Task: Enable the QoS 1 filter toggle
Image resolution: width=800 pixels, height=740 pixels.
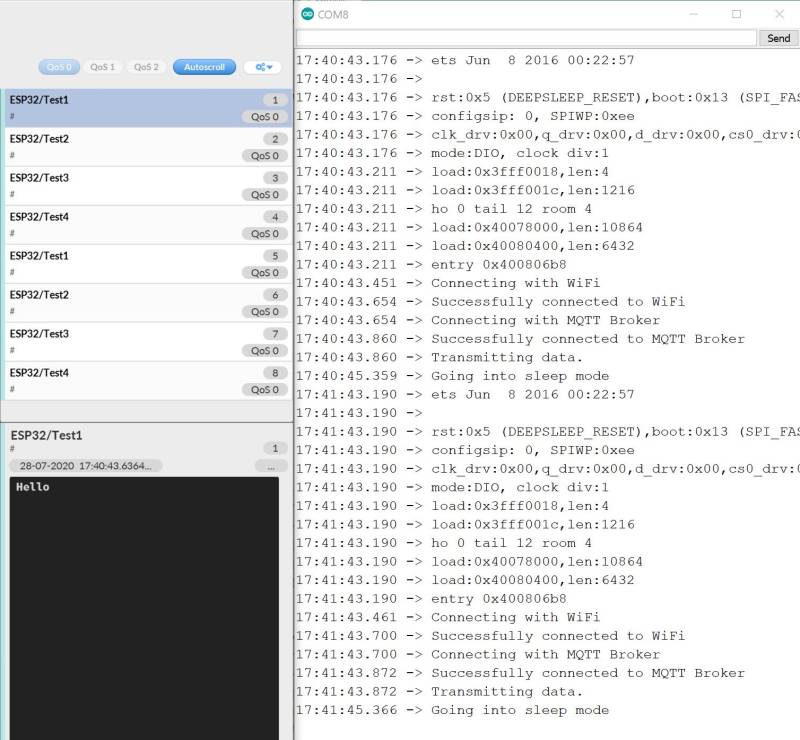Action: [x=103, y=67]
